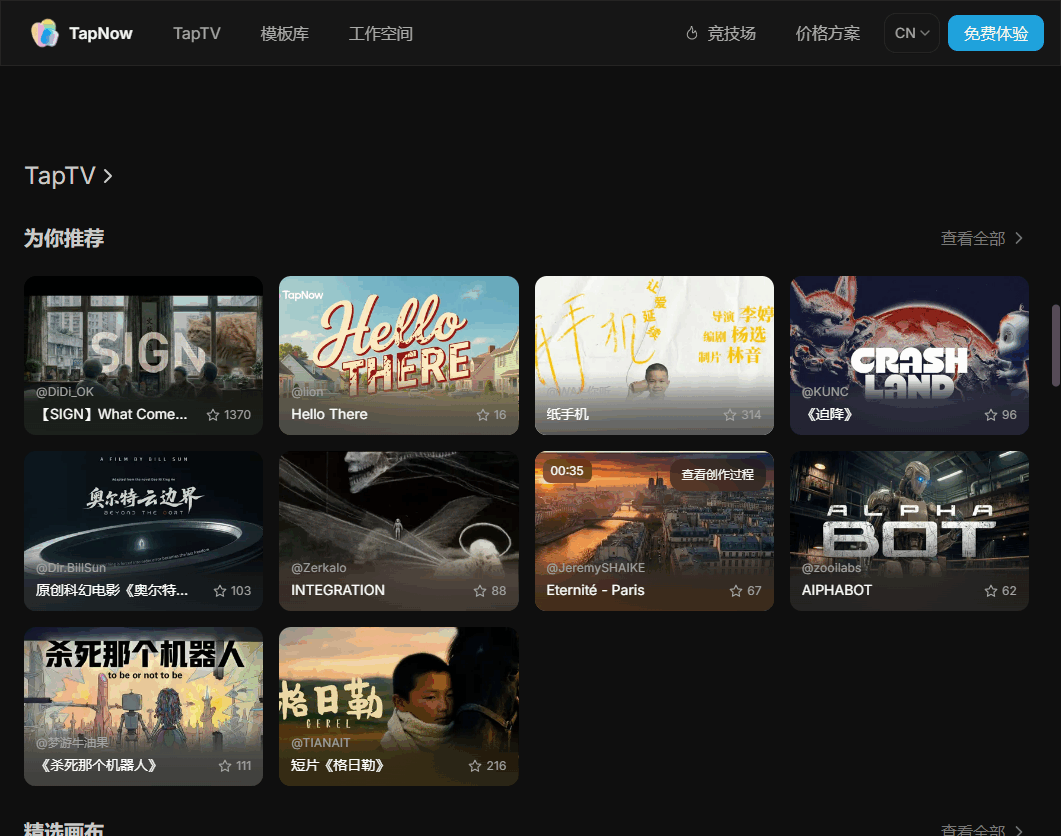This screenshot has width=1061, height=836.
Task: Click the 查看全部 arrow for 为你推荐
Action: point(1018,238)
